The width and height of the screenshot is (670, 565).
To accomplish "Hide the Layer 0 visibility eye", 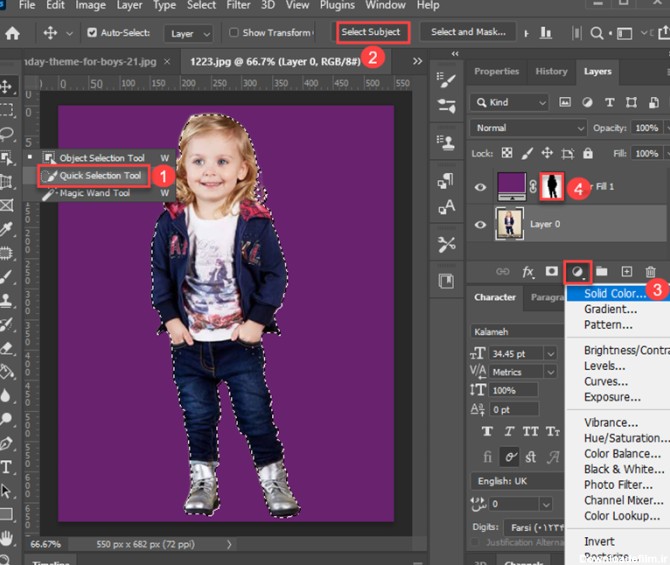I will tap(480, 224).
